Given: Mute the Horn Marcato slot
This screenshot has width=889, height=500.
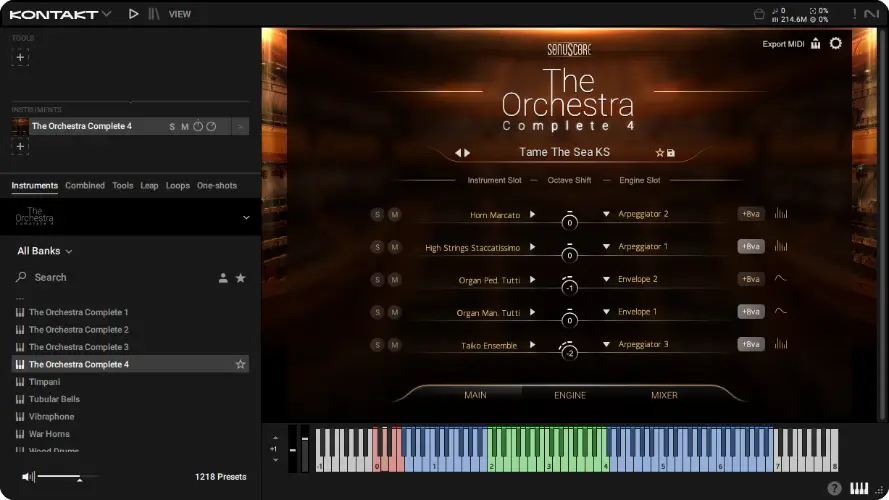Looking at the screenshot, I should (x=394, y=214).
